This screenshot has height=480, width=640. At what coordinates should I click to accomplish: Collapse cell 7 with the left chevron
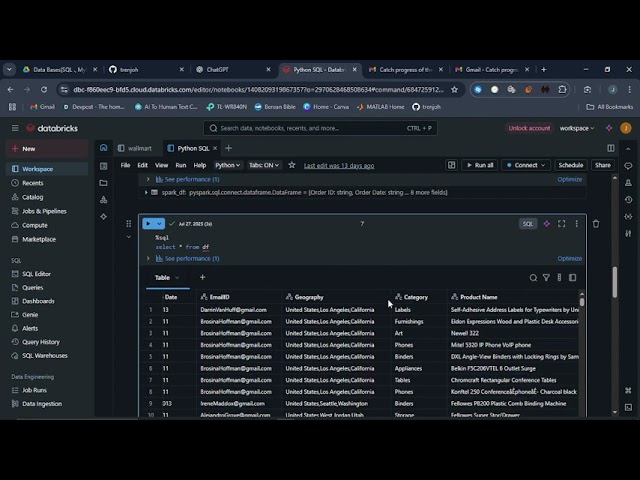click(129, 237)
